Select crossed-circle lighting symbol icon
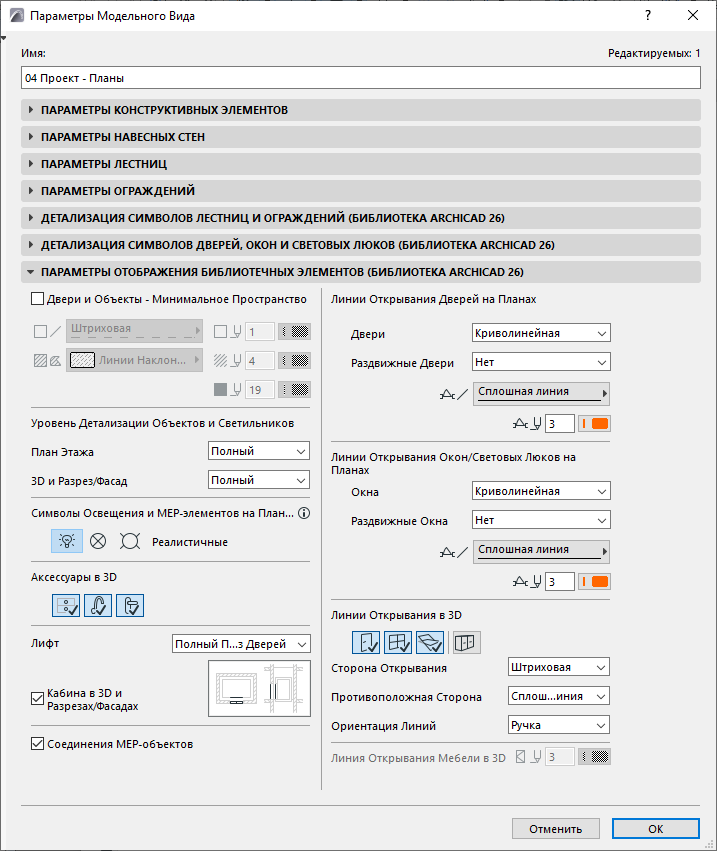Screen dimensions: 717x851 (98, 541)
